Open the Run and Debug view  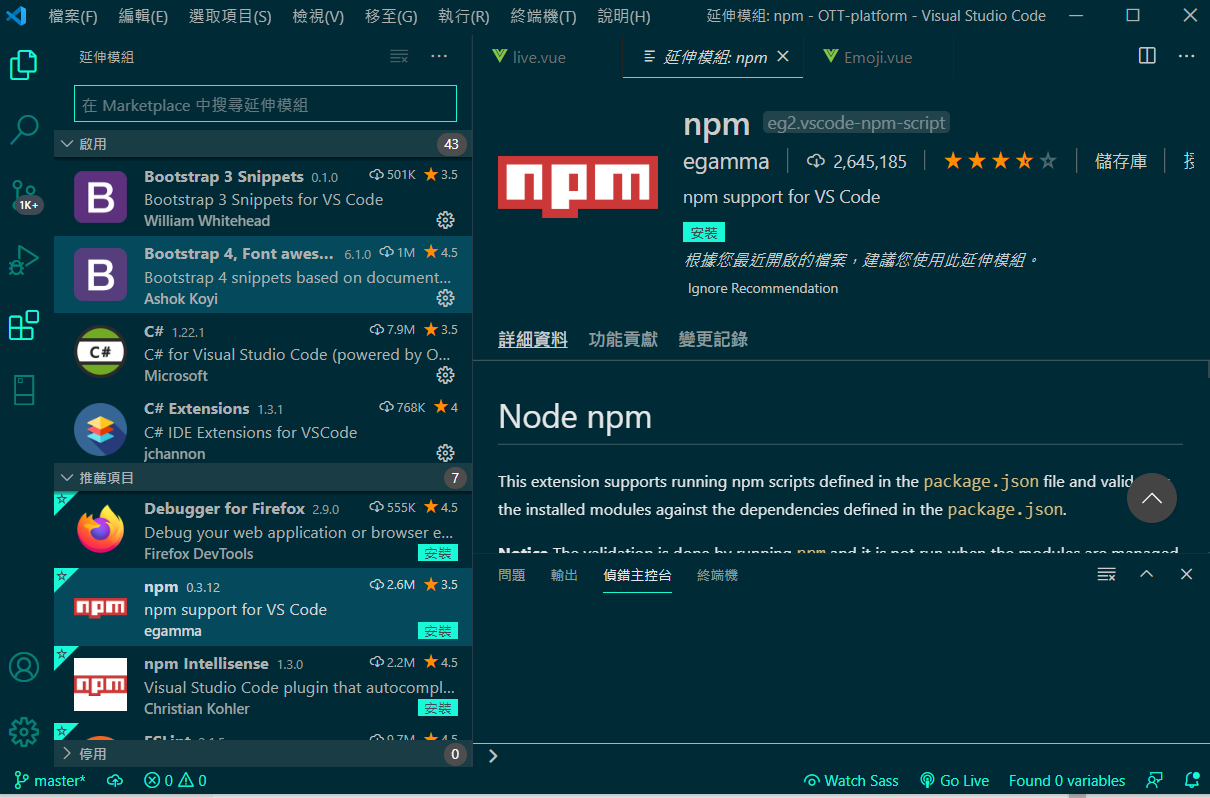24,260
